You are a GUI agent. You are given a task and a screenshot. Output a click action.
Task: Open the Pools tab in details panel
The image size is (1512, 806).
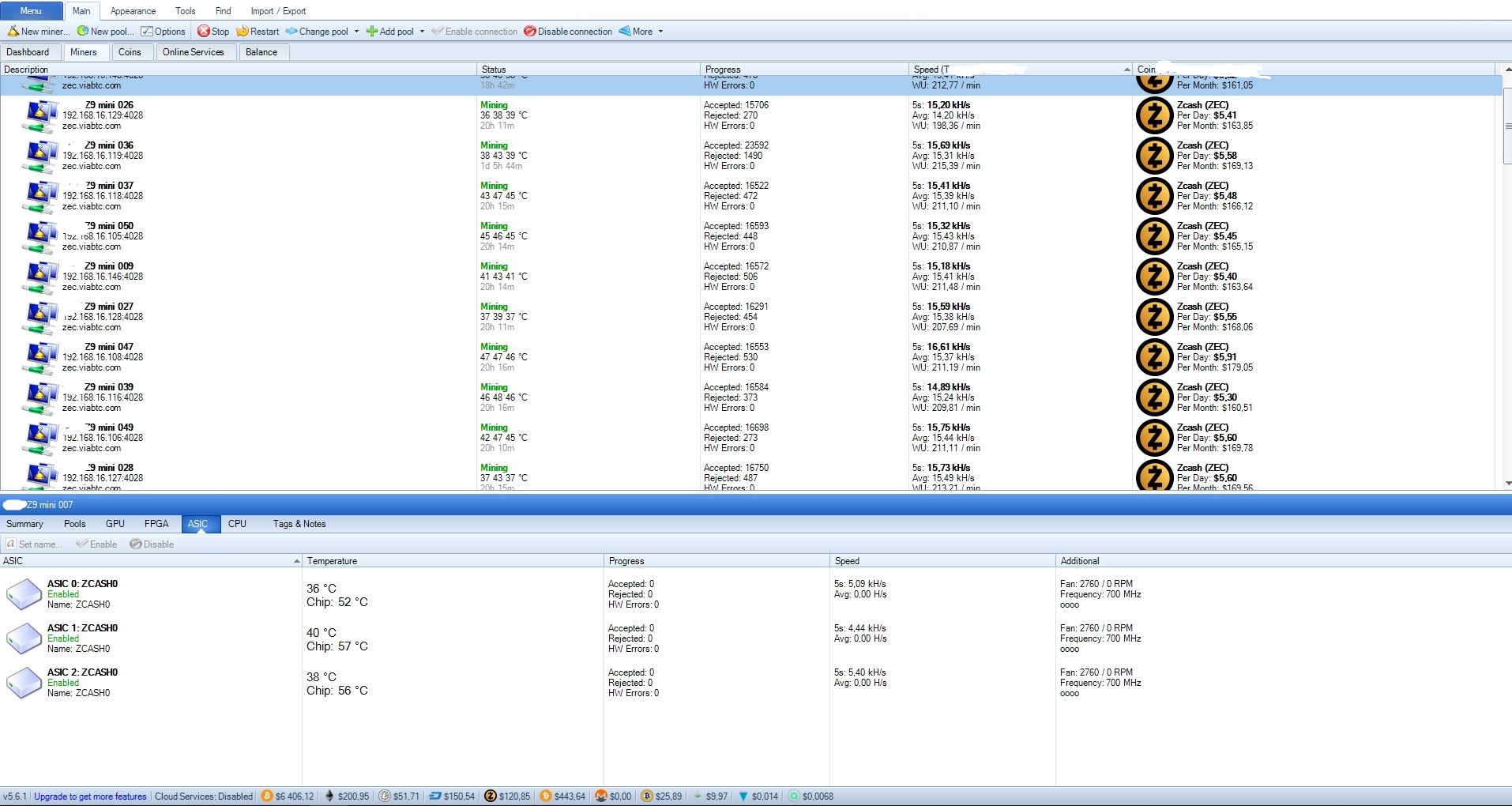tap(74, 524)
